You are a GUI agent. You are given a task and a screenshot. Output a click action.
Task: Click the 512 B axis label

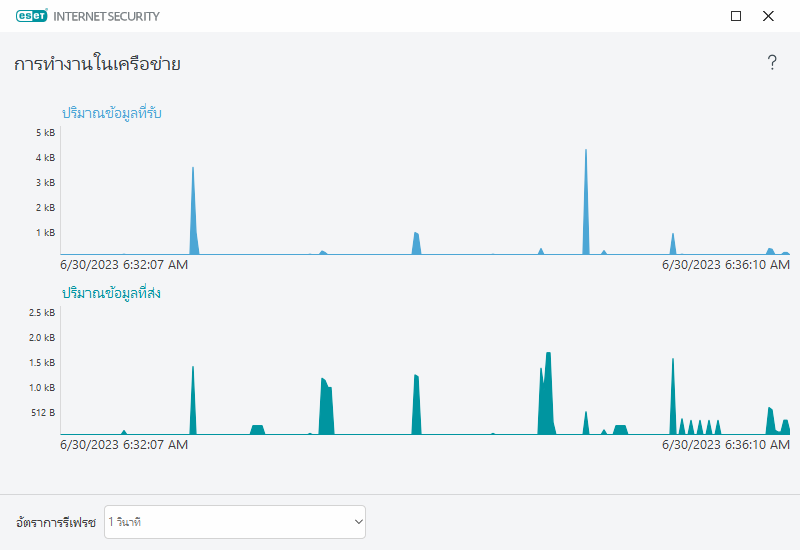click(x=43, y=413)
